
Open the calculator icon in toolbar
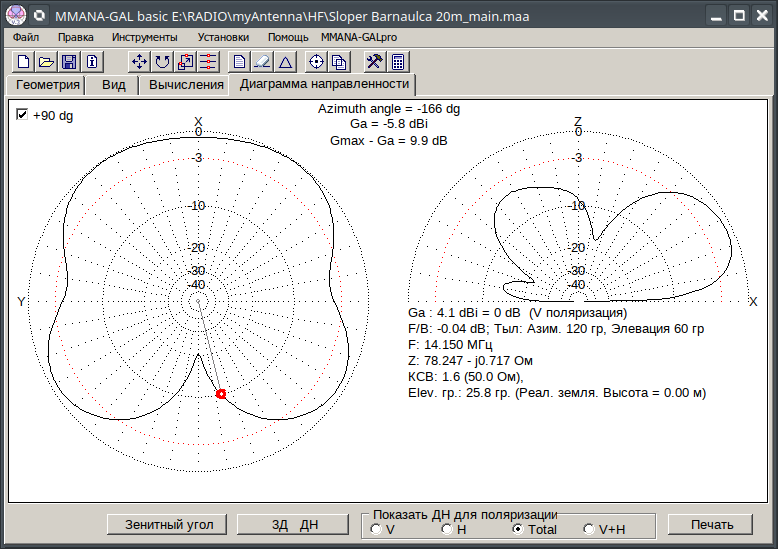coord(397,61)
